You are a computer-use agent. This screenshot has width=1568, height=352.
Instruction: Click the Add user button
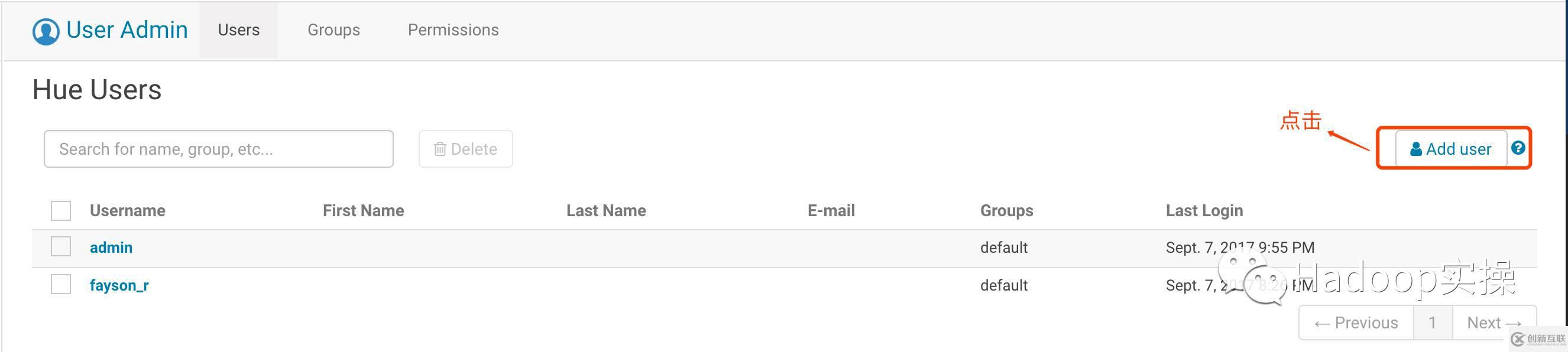coord(1450,149)
